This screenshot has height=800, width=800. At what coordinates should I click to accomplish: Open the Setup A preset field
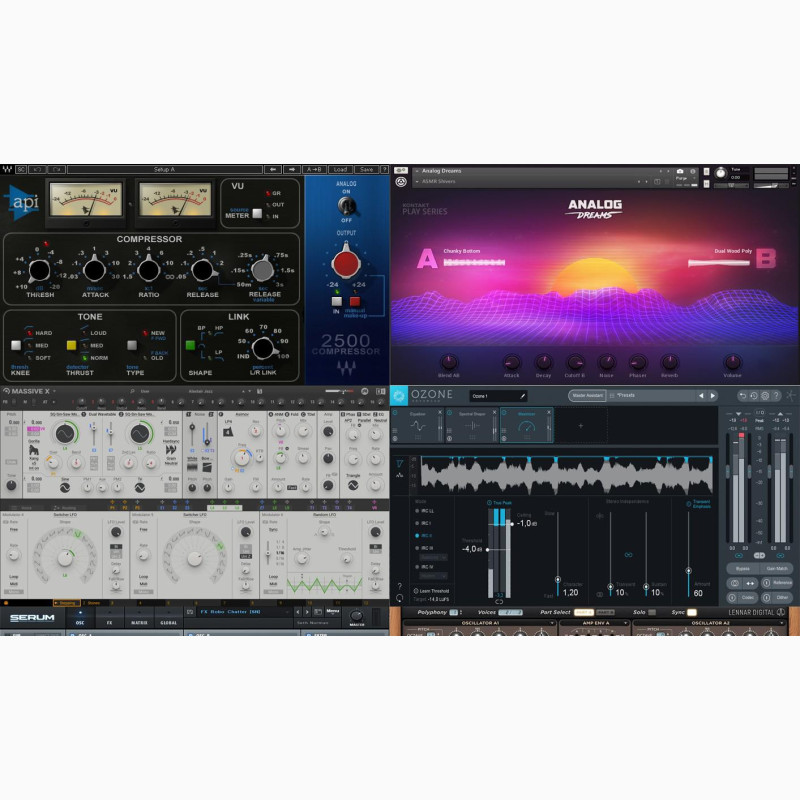[x=164, y=169]
